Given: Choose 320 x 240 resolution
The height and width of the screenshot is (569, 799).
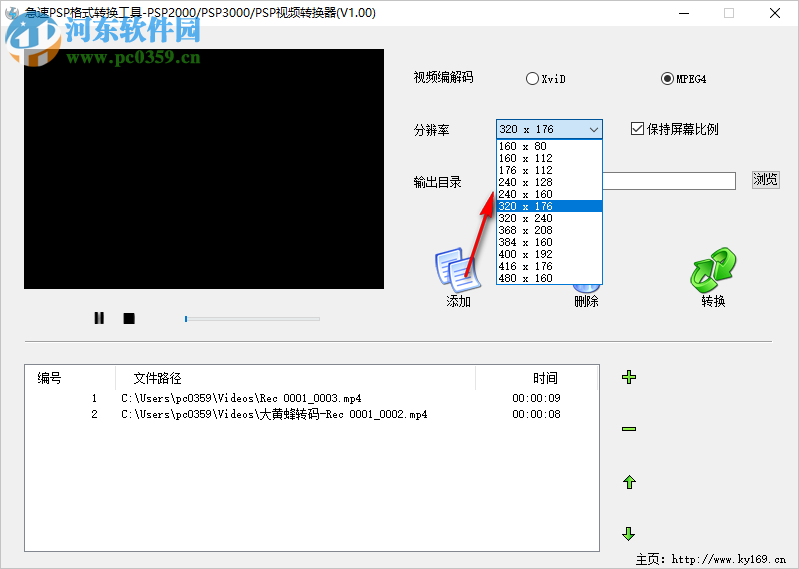Looking at the screenshot, I should point(549,218).
